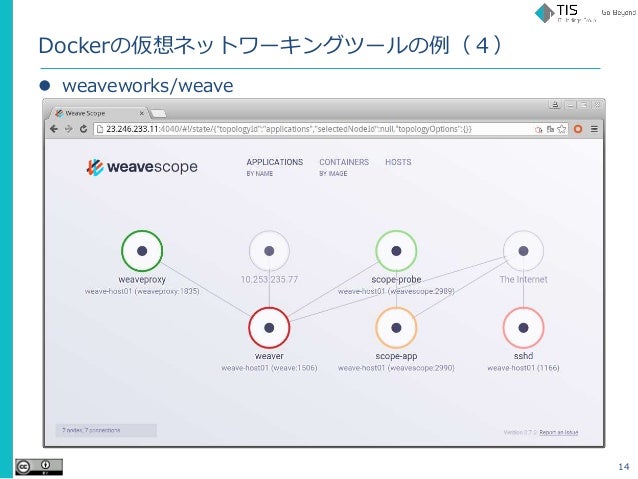Select the weaver node circle
This screenshot has height=479, width=638.
point(269,328)
